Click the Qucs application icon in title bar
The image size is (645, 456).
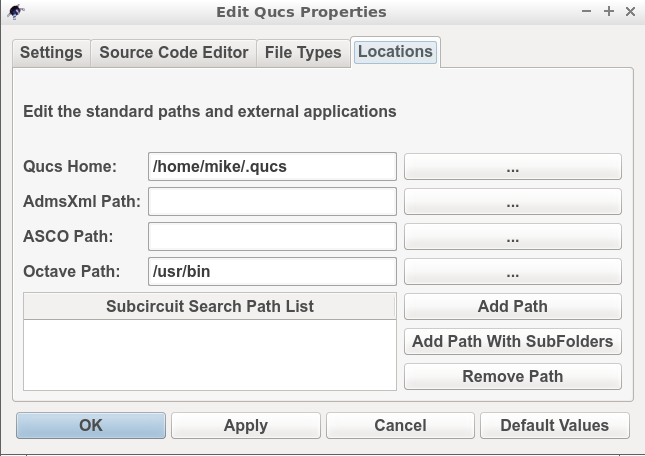point(16,12)
